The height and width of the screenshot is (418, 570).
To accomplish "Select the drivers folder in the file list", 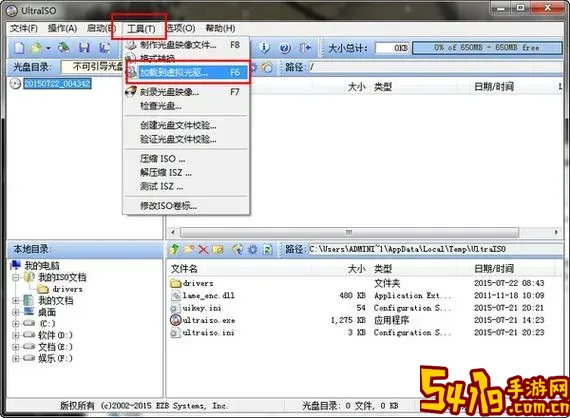I will coord(198,283).
